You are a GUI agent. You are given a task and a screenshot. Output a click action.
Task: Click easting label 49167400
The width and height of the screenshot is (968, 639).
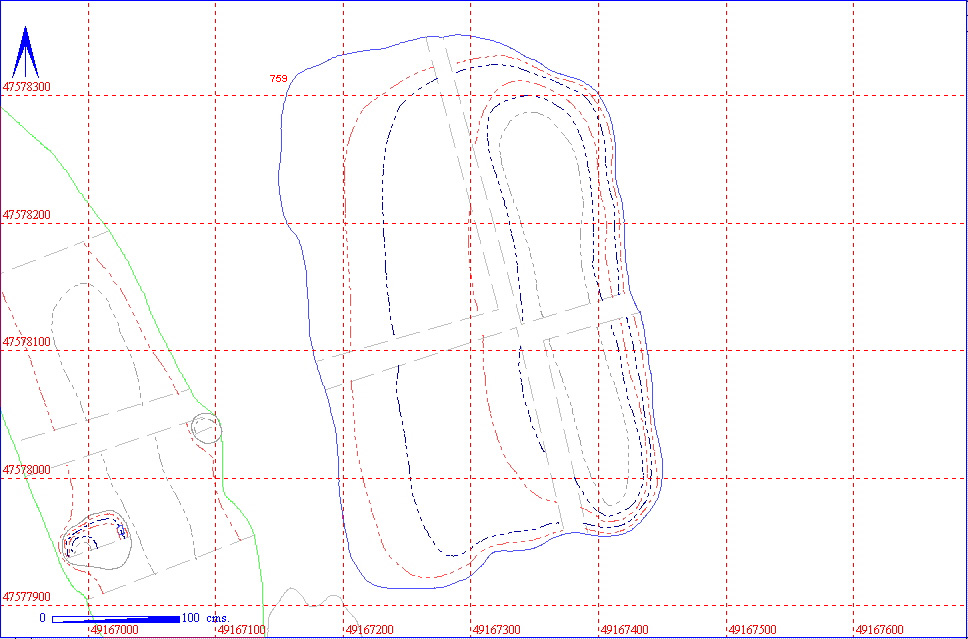coord(625,630)
